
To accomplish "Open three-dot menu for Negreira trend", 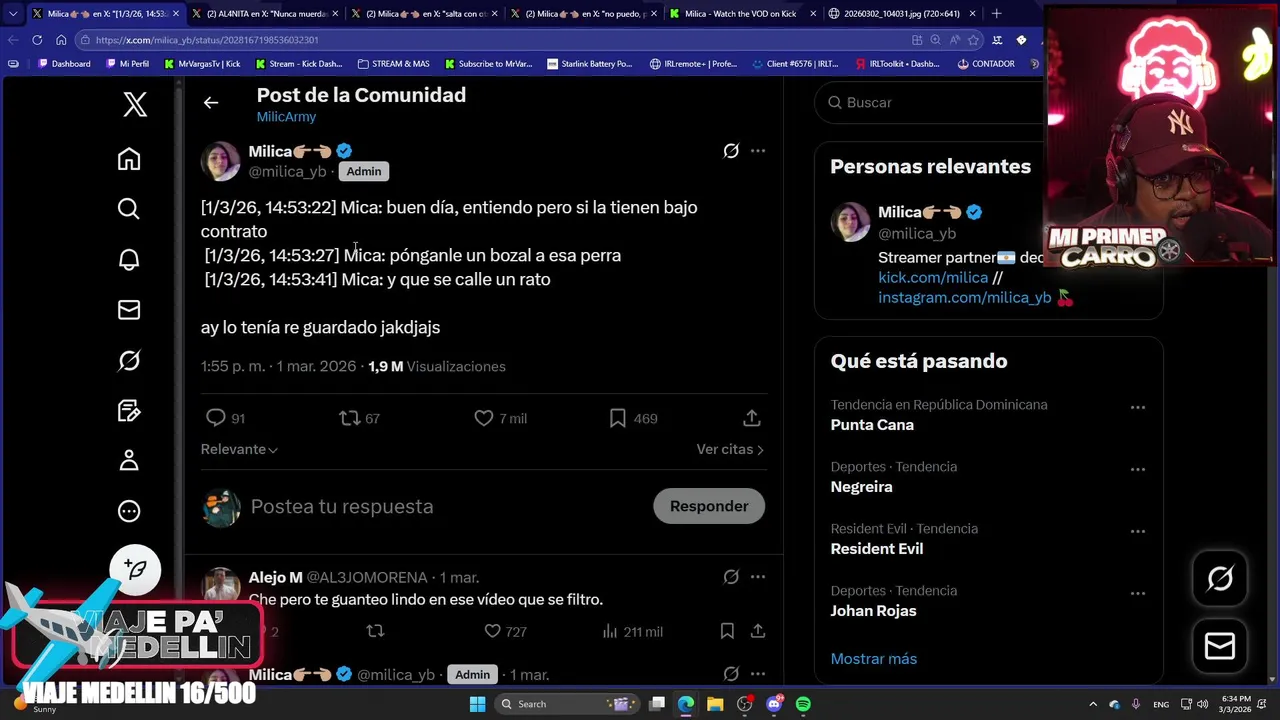I will coord(1137,469).
